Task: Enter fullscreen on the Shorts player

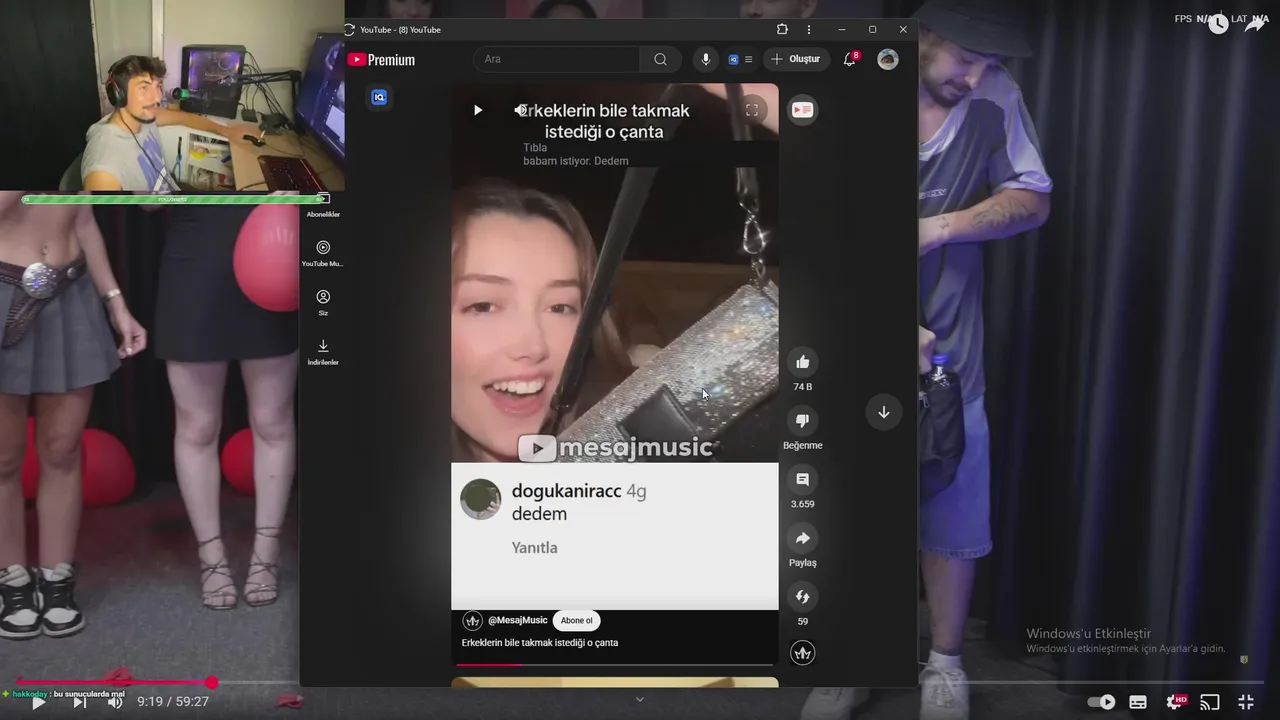Action: point(752,110)
